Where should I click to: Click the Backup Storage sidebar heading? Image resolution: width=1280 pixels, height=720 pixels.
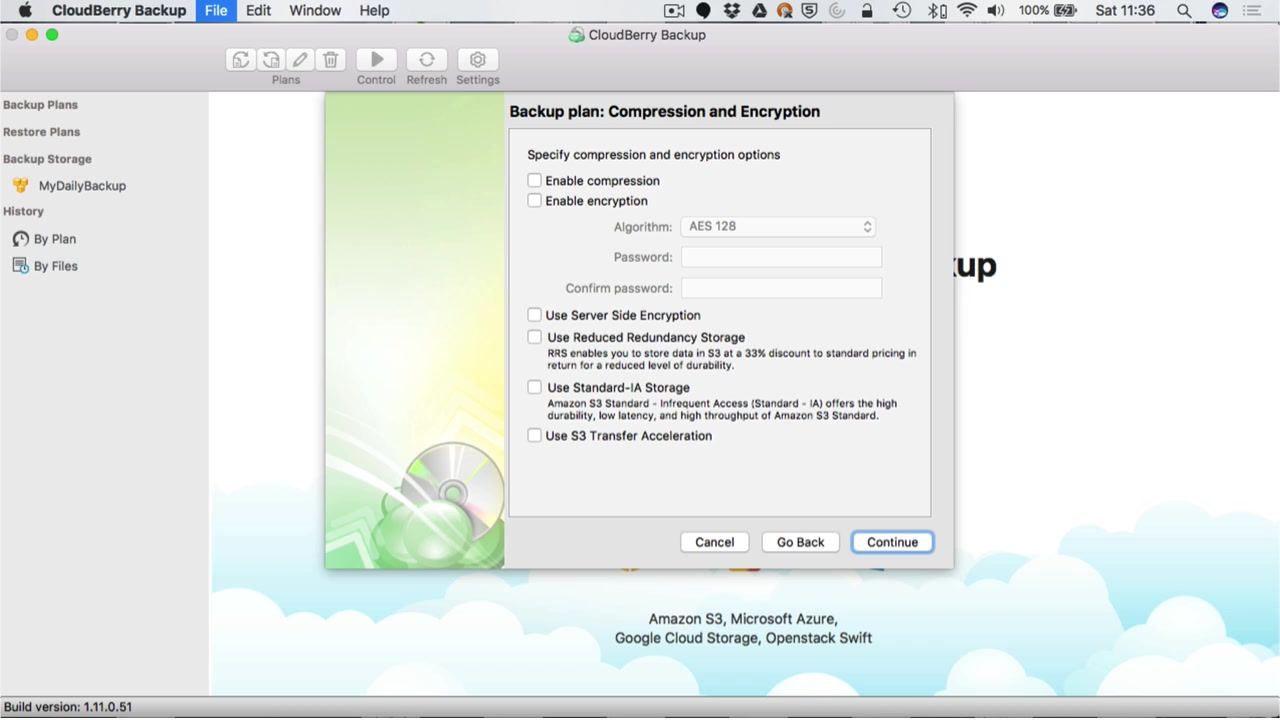point(47,159)
